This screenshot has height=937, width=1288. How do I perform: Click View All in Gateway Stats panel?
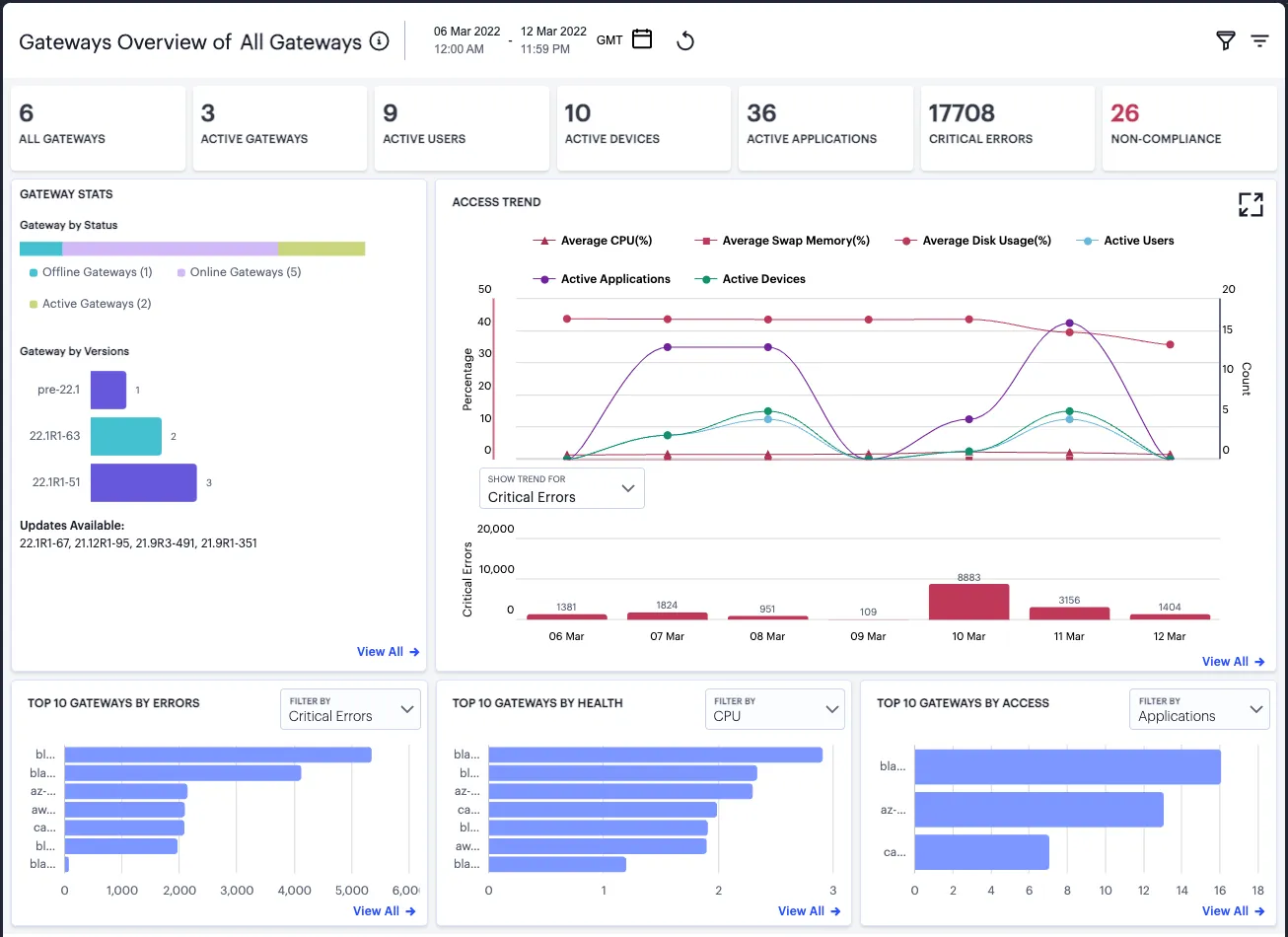389,652
